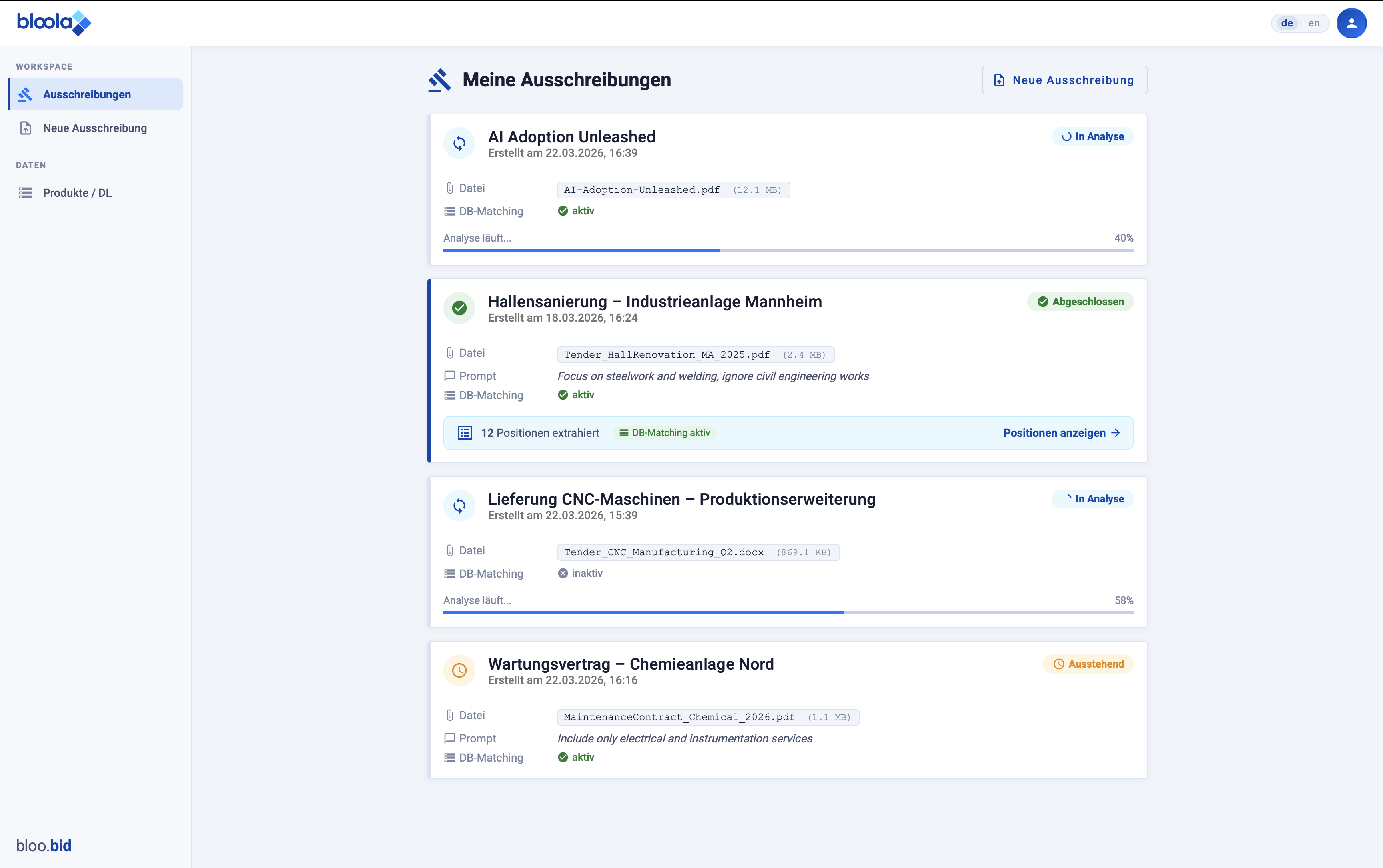Click the inaktiv DB-Matching status
Viewport: 1383px width, 868px height.
[580, 573]
